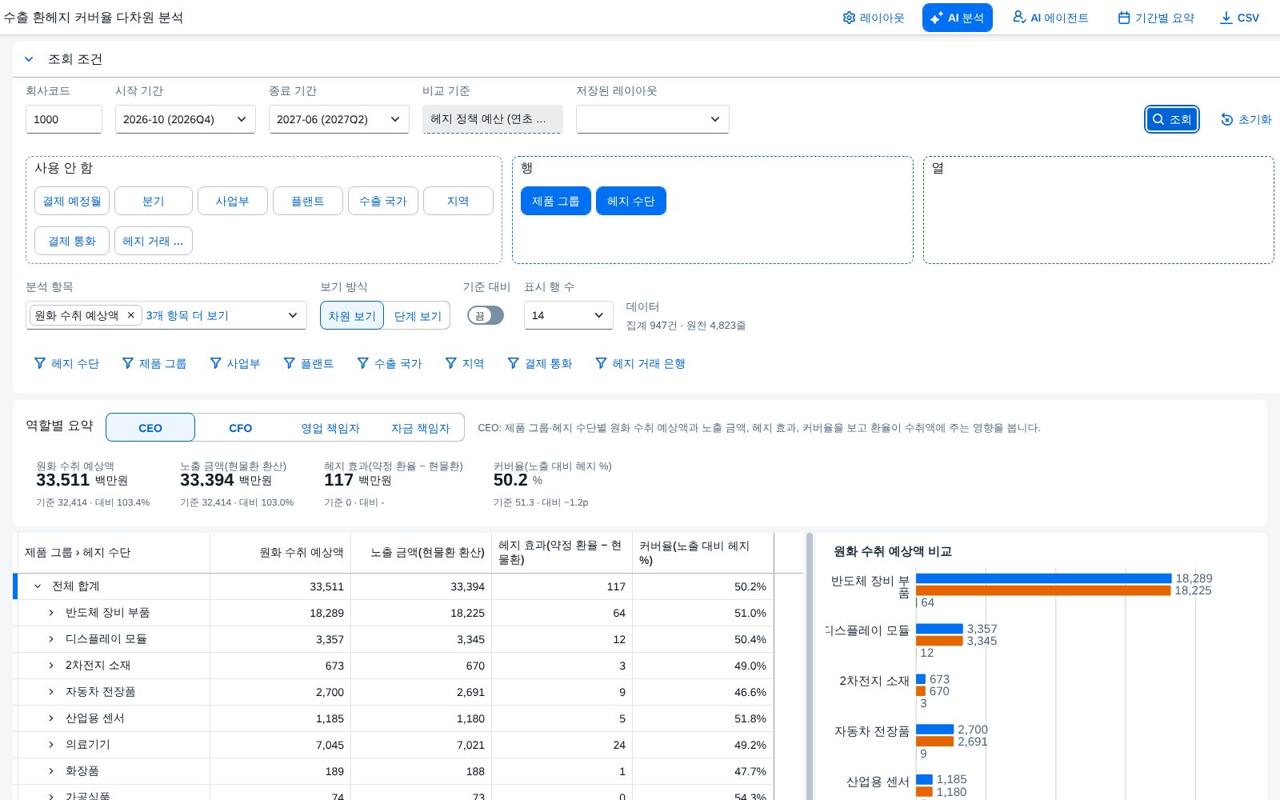Select the 영업 책임자 tab
The image size is (1280, 800).
(x=330, y=428)
